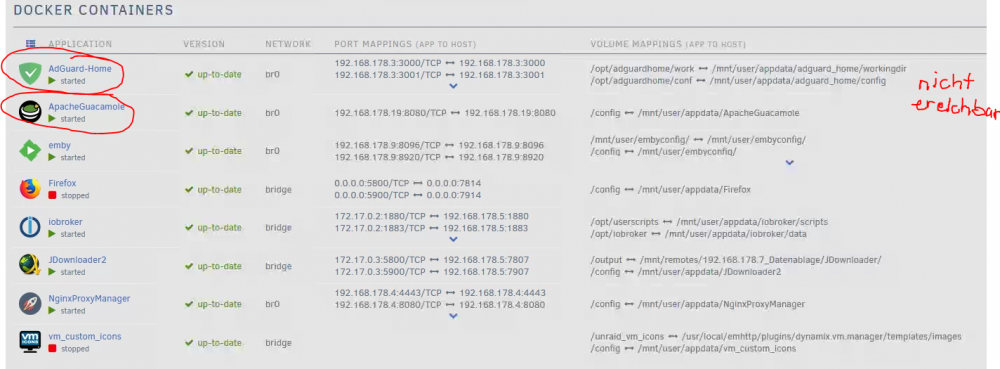
Task: Click the Network column header
Action: tap(288, 44)
